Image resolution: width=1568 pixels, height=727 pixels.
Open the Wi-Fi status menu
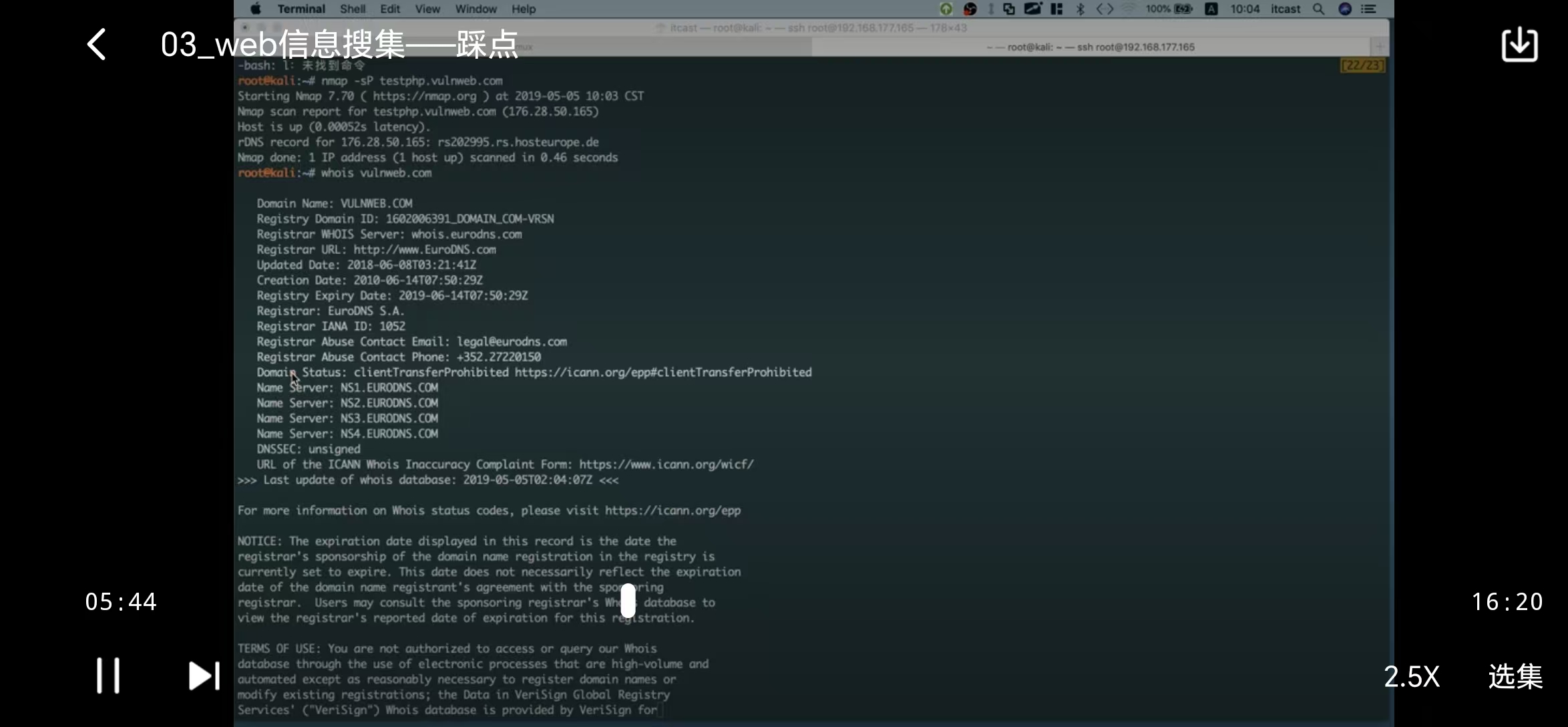click(x=1129, y=9)
